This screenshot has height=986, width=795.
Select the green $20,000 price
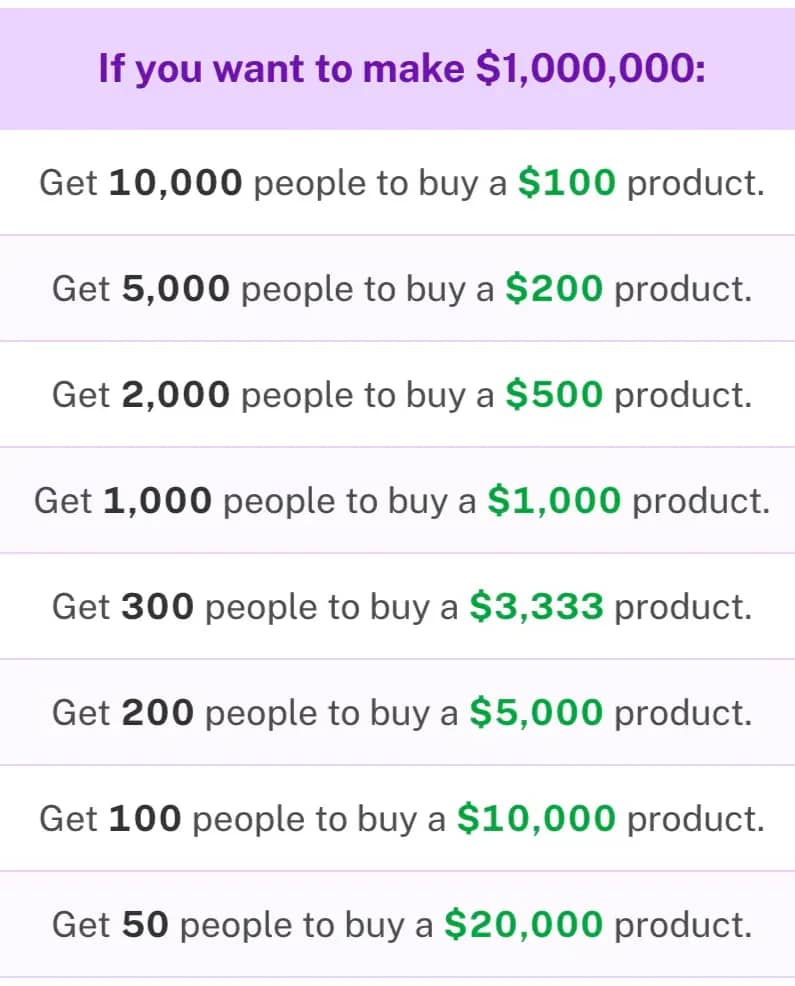coord(524,925)
